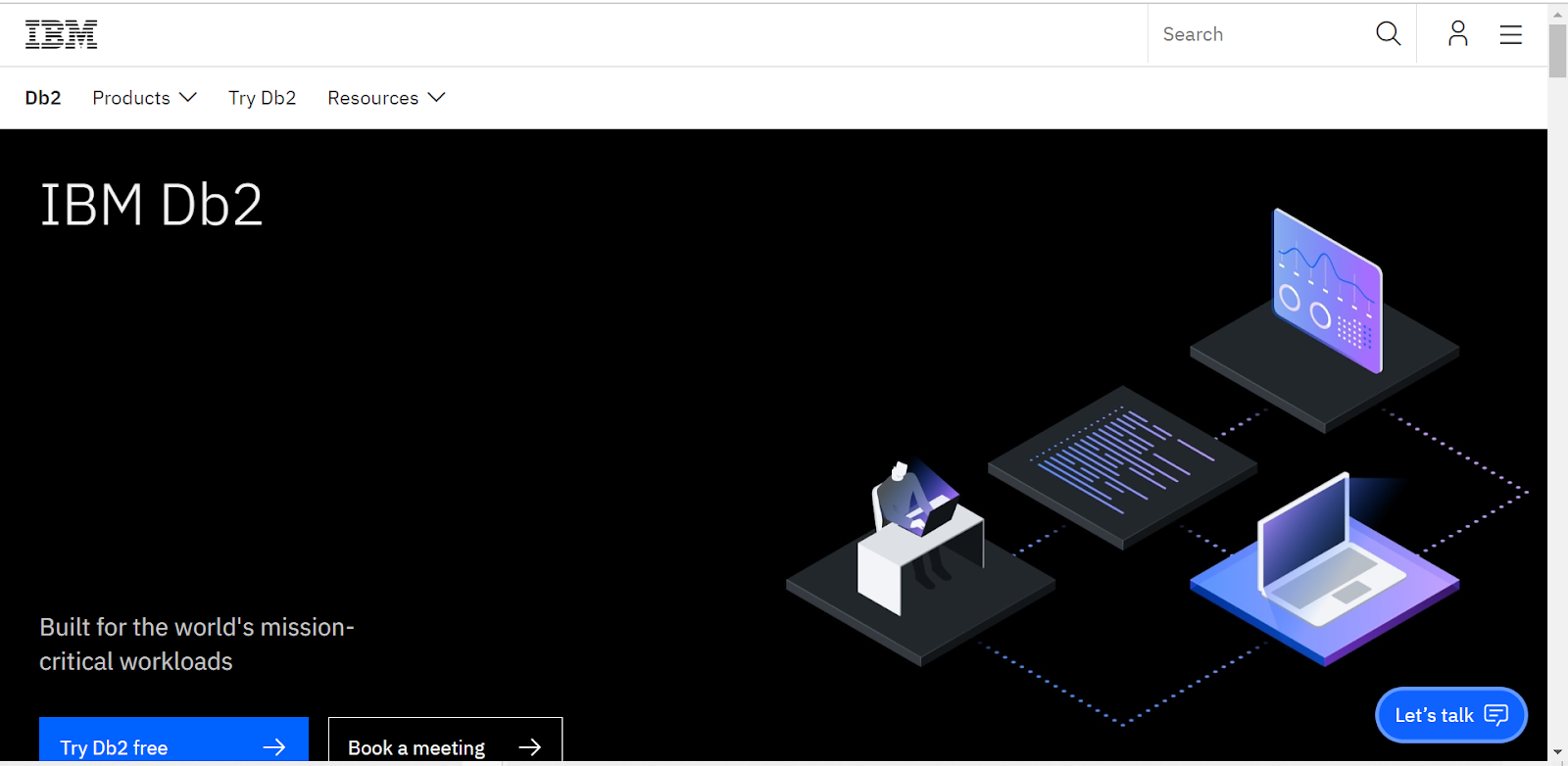Click the 'Built for the world's mission-critical workloads' text

(197, 645)
